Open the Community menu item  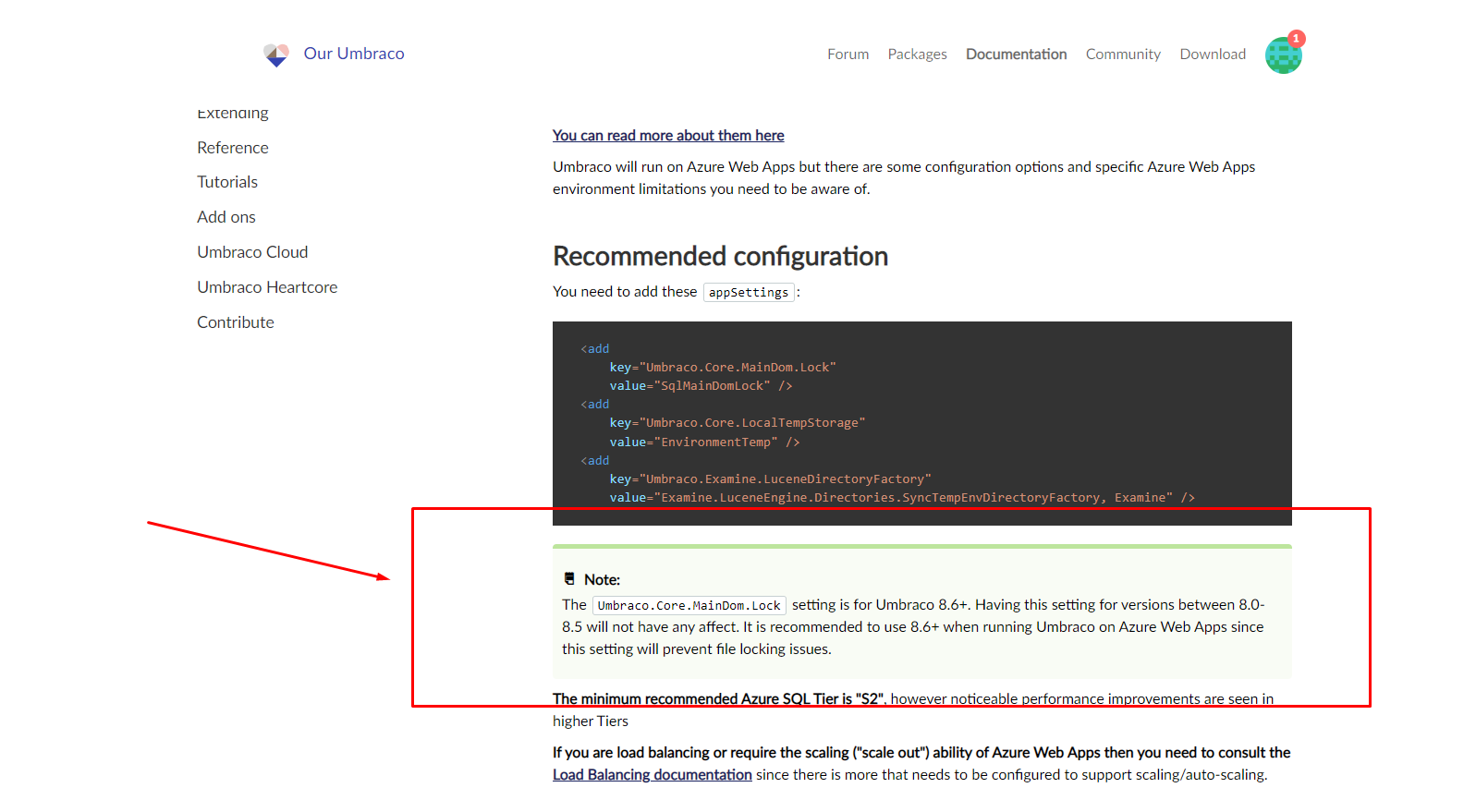point(1123,55)
